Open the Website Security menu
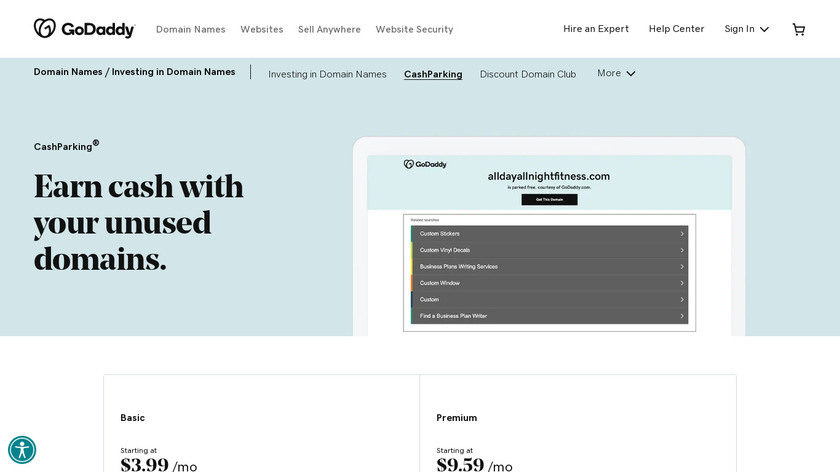Viewport: 840px width, 472px height. coord(414,29)
